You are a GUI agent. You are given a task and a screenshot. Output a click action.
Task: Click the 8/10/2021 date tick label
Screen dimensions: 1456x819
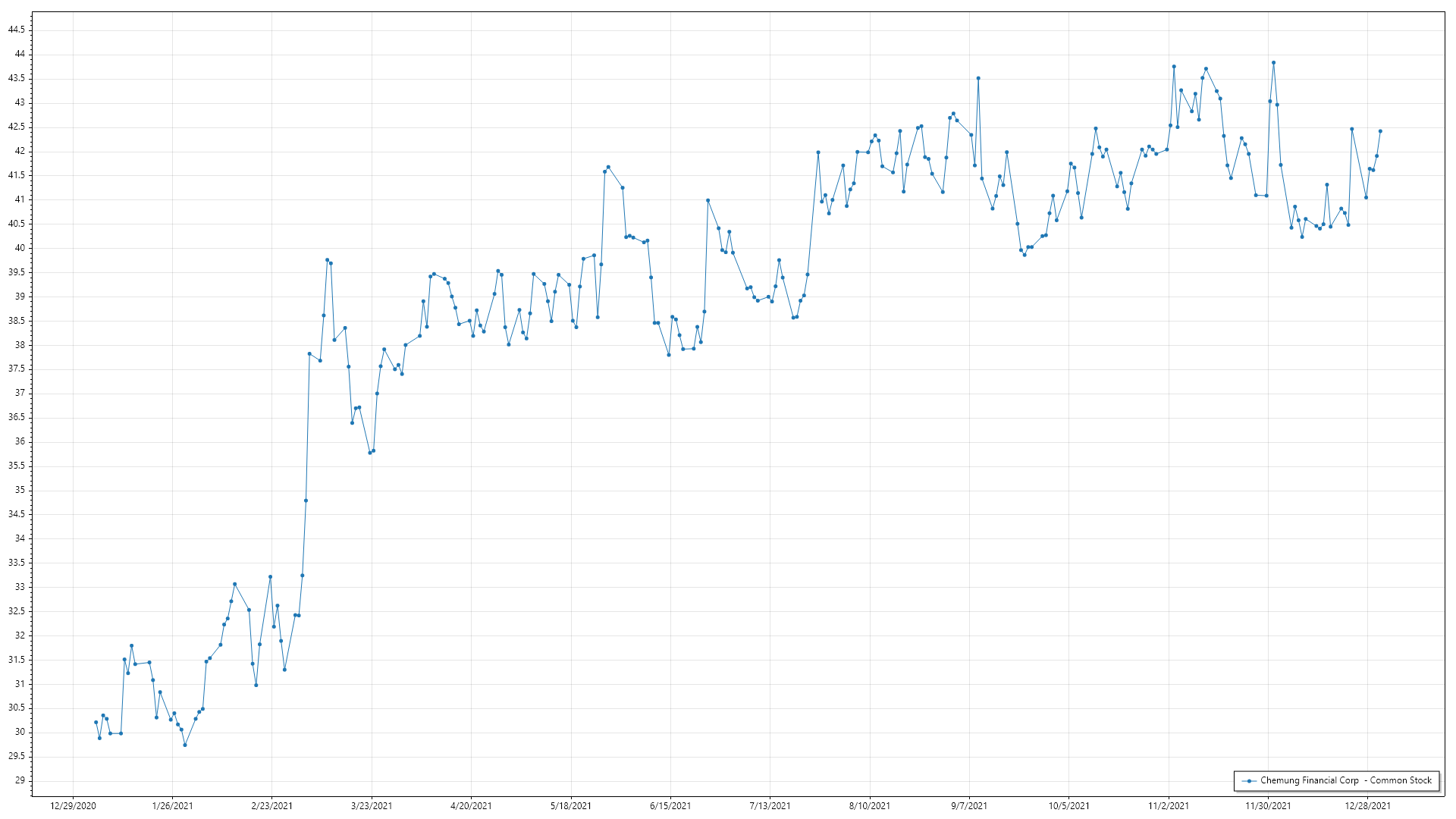pyautogui.click(x=870, y=805)
